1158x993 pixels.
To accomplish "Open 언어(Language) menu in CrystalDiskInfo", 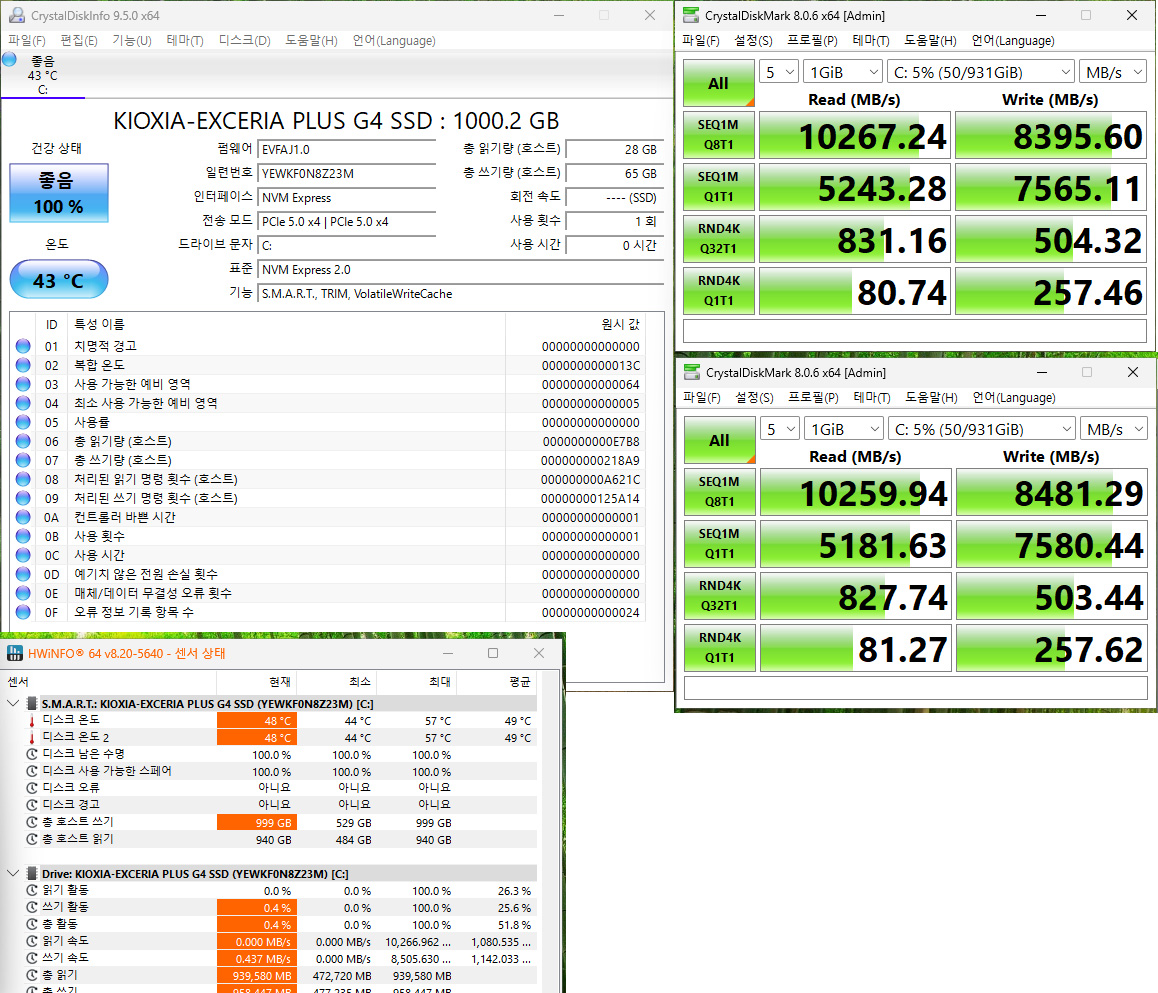I will [x=394, y=41].
